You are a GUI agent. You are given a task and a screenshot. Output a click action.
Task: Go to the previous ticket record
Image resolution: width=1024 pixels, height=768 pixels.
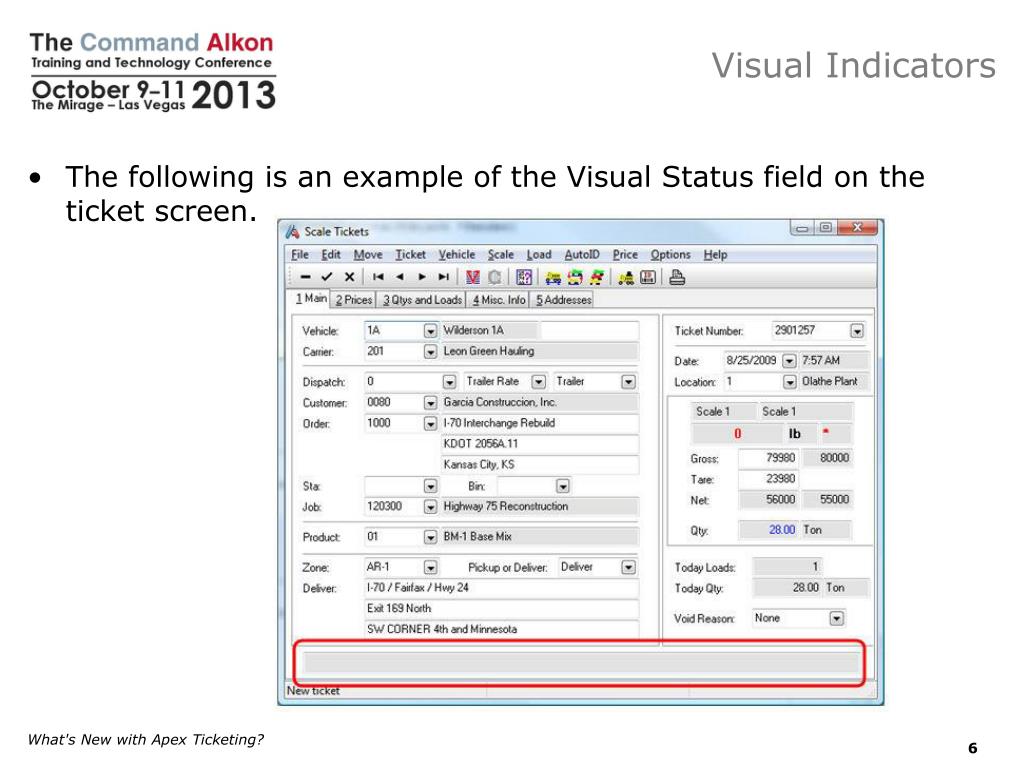click(x=400, y=277)
